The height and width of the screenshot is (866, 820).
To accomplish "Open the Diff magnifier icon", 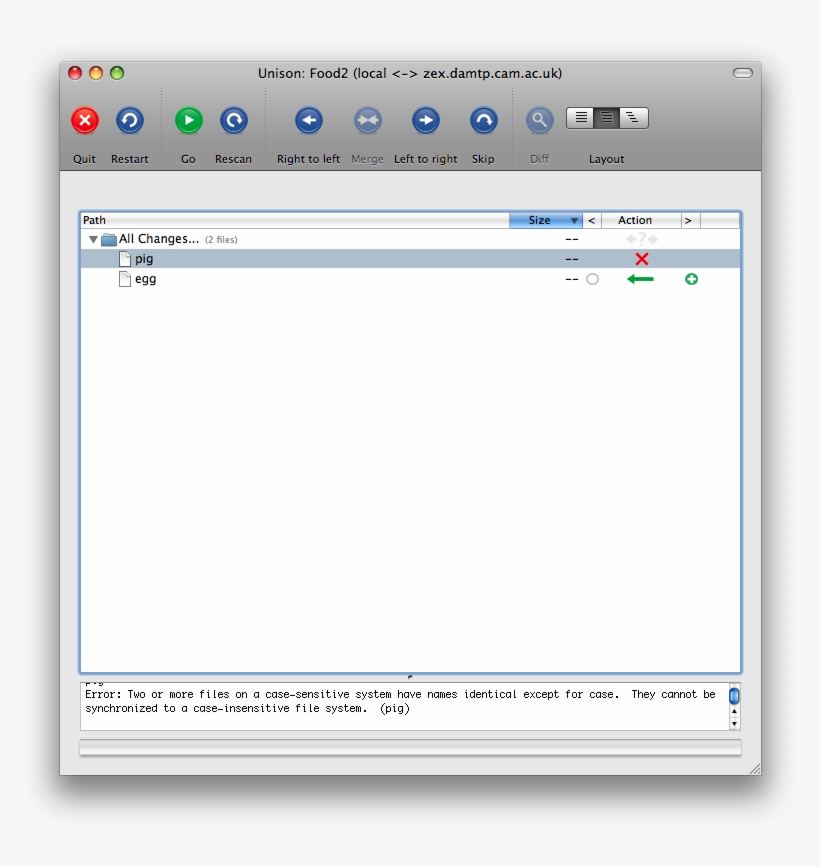I will tap(539, 120).
